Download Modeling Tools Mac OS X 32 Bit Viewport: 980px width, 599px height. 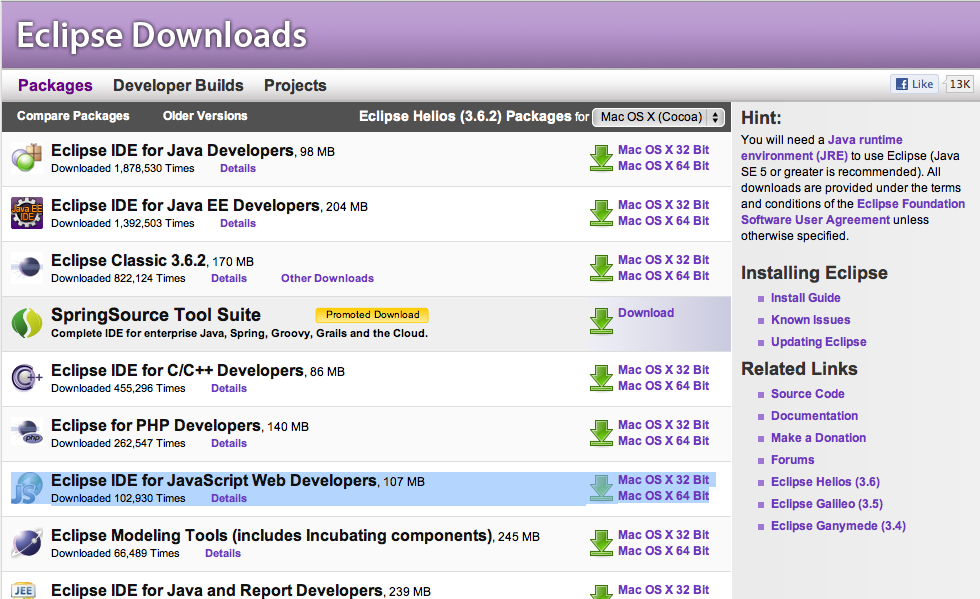[x=663, y=535]
